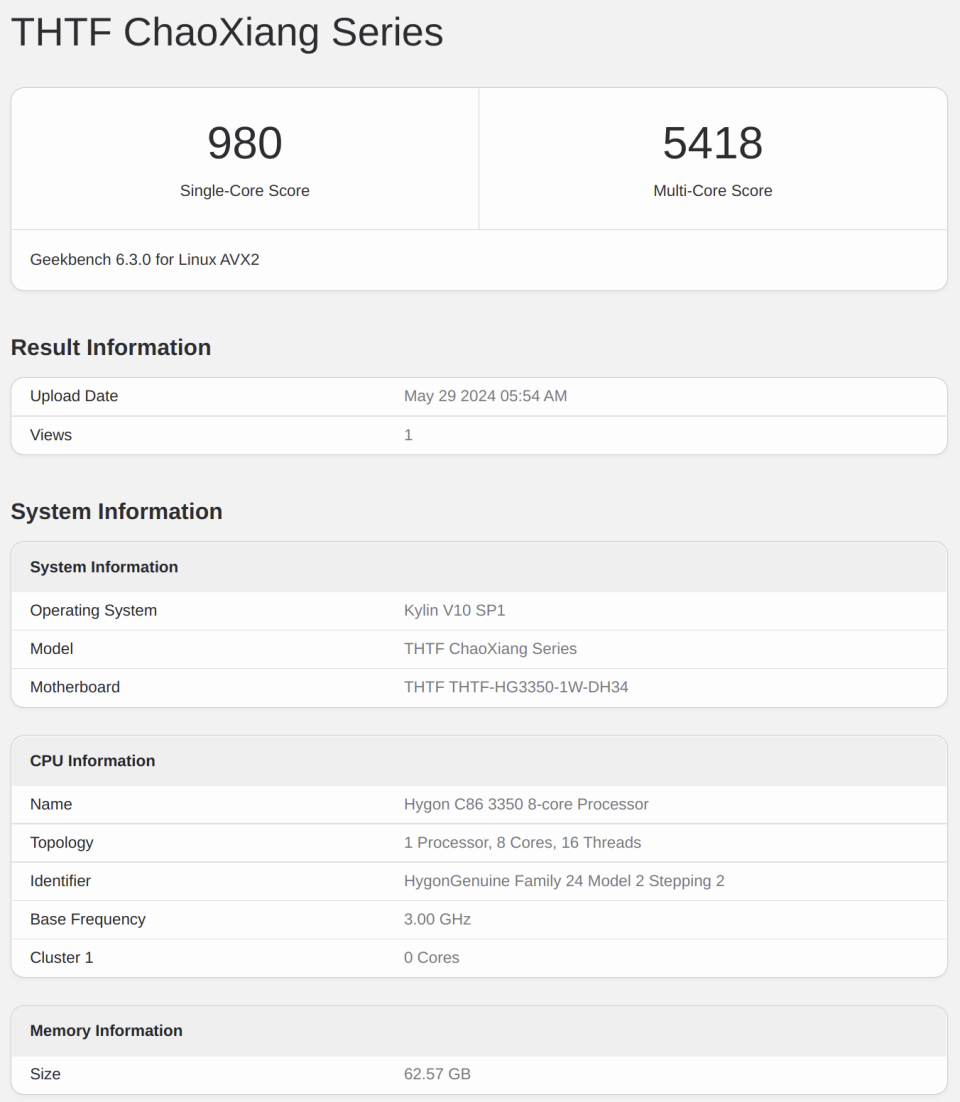Click the Operating System row Kylin V10 SP1
The image size is (960, 1102).
click(454, 610)
